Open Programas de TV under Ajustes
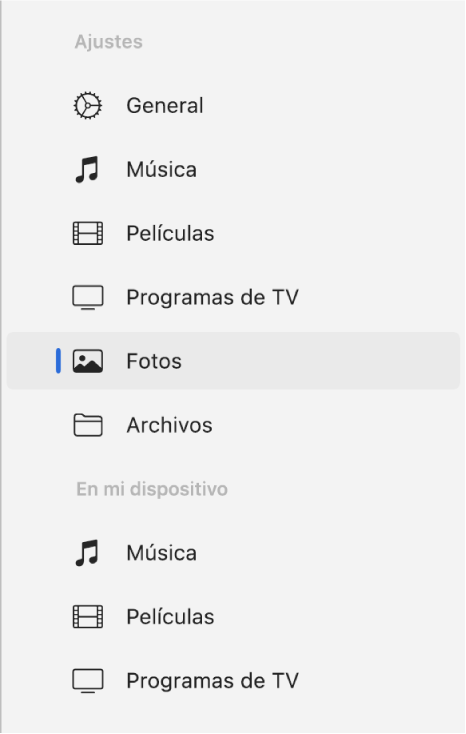 (233, 298)
